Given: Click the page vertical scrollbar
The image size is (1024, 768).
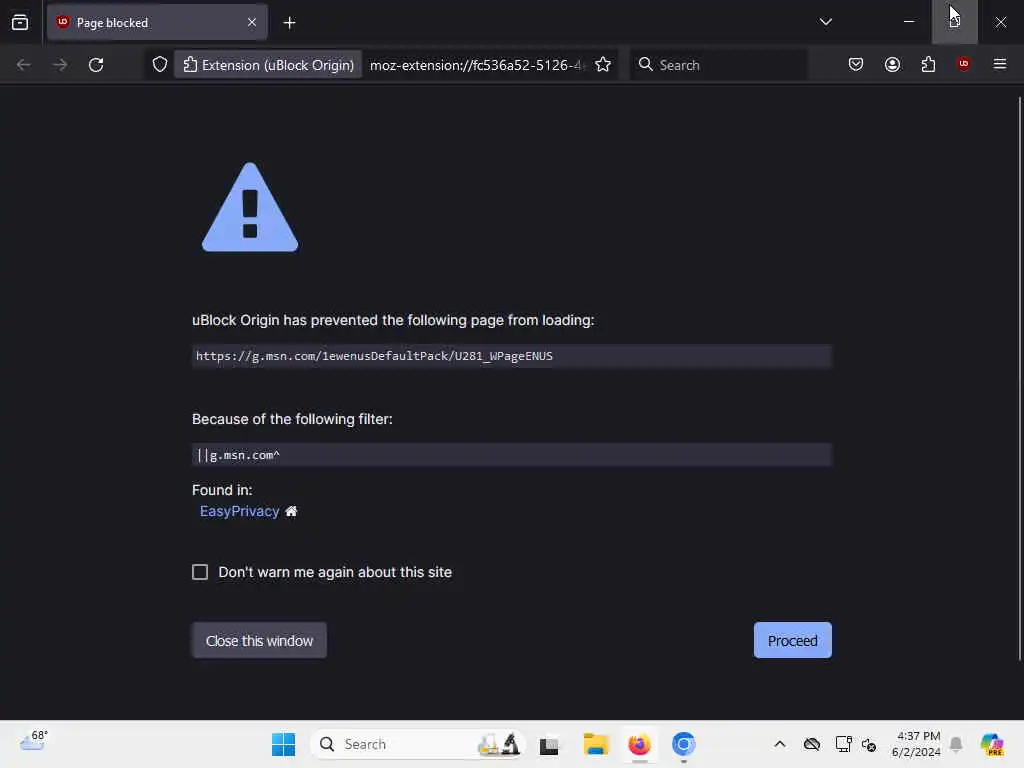Looking at the screenshot, I should click(1019, 379).
